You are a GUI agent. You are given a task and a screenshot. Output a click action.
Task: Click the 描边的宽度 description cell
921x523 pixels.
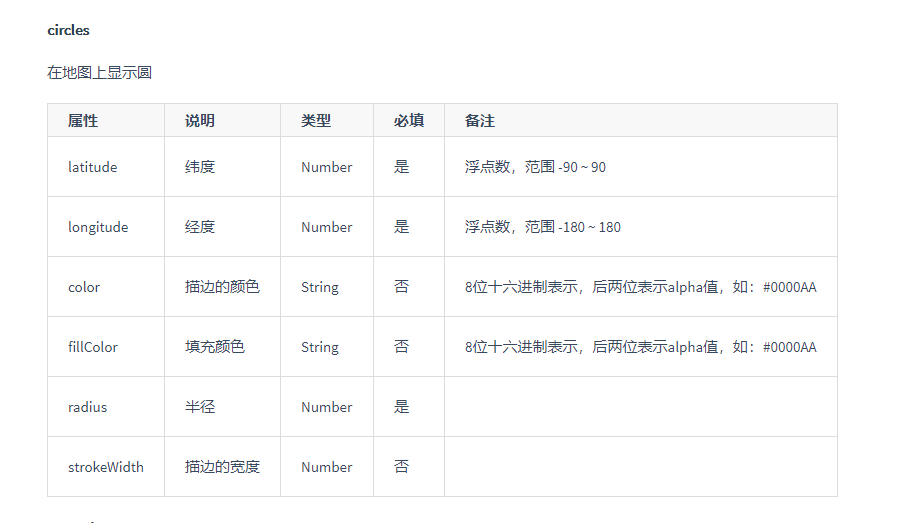click(x=222, y=467)
